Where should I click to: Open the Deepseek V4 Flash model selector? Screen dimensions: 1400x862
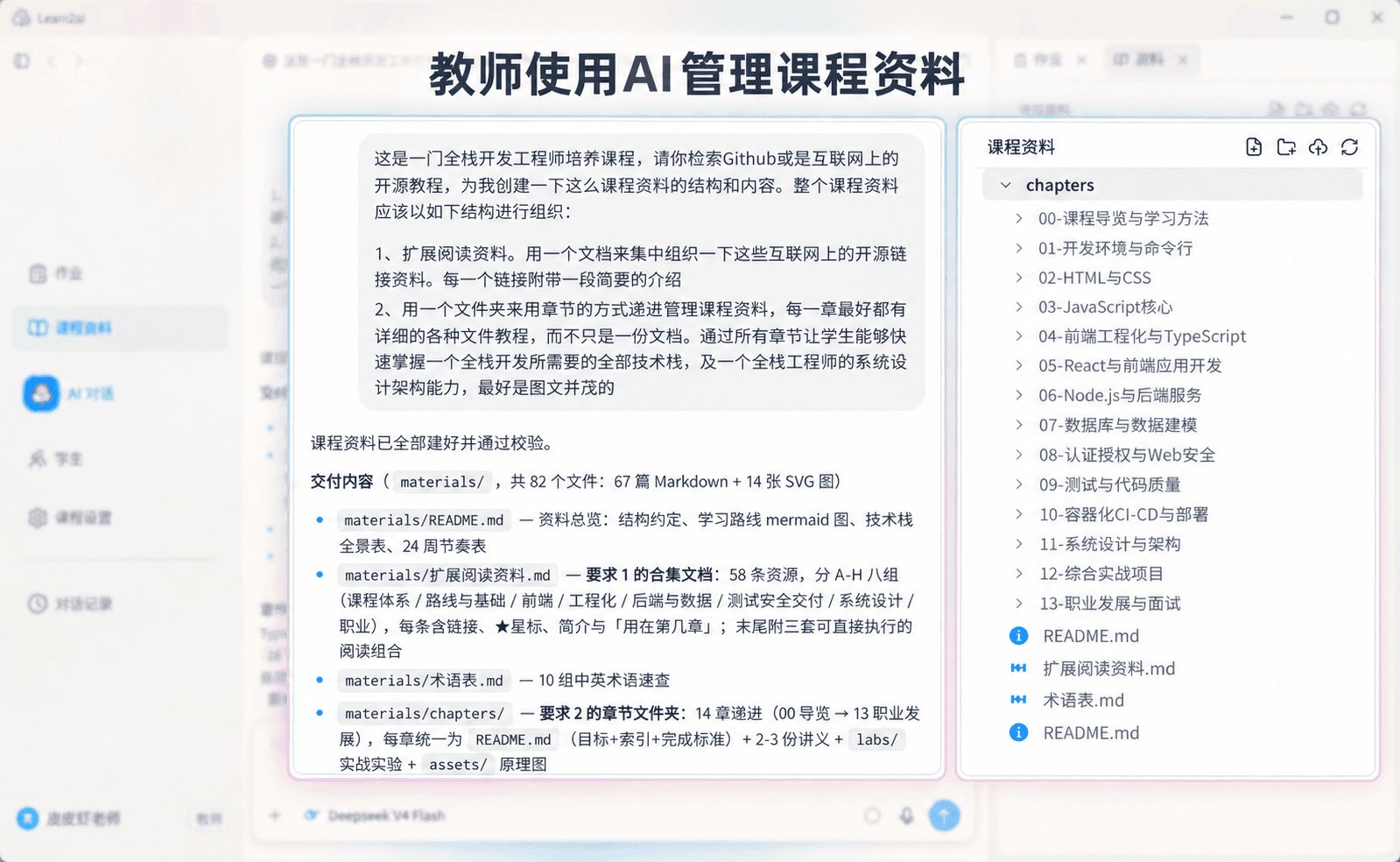pyautogui.click(x=376, y=816)
